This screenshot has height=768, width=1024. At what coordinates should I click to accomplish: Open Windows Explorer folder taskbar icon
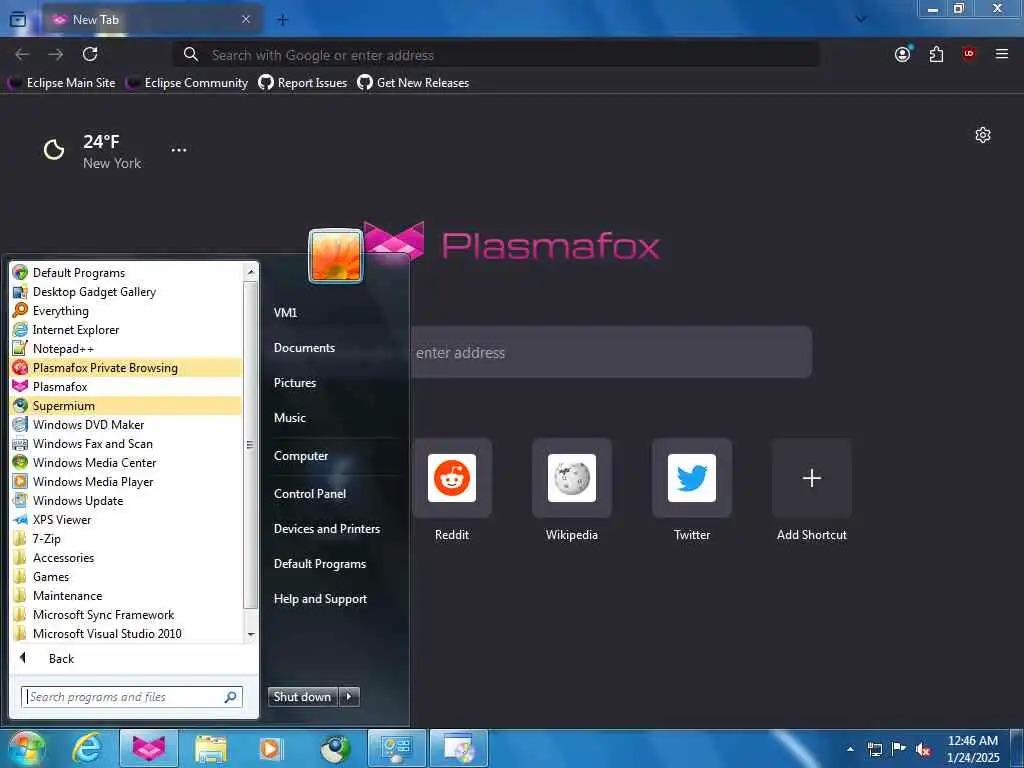tap(211, 748)
